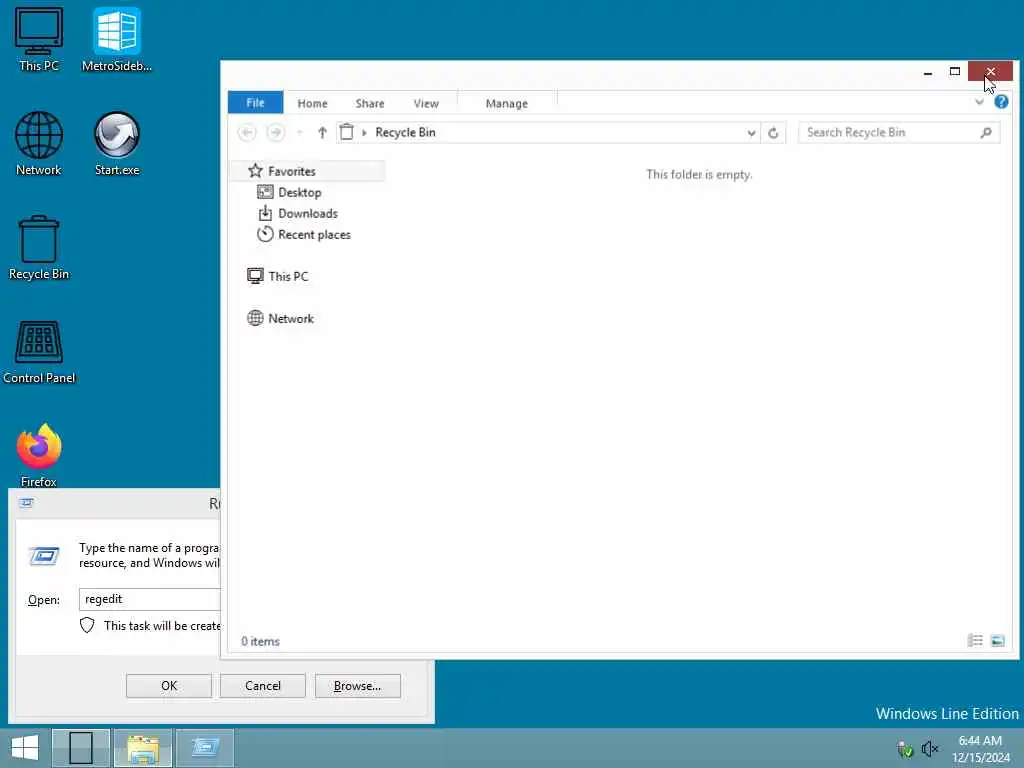Switch to the Share ribbon tab

click(x=370, y=103)
